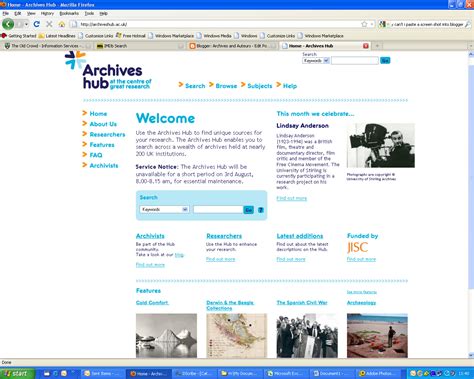Click the magnifier icon in browser search box
Screen dimensions: 474x379
tap(468, 24)
